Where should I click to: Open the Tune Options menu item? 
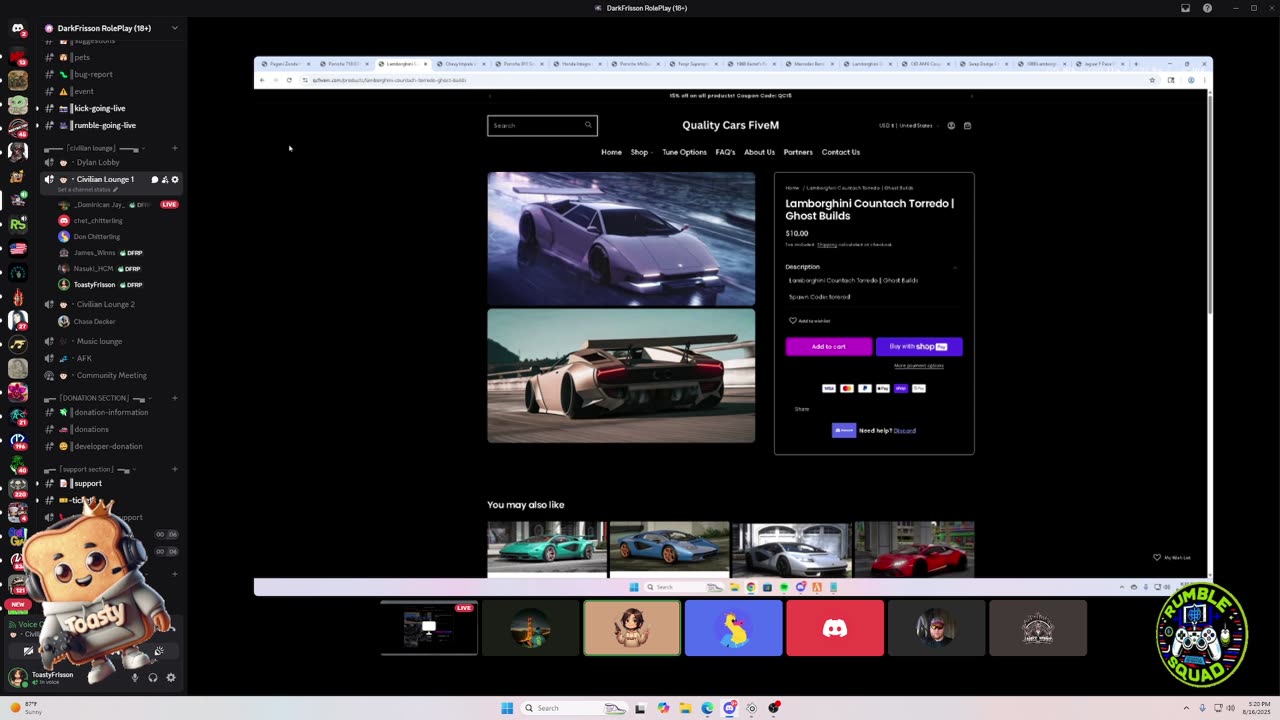coord(684,152)
